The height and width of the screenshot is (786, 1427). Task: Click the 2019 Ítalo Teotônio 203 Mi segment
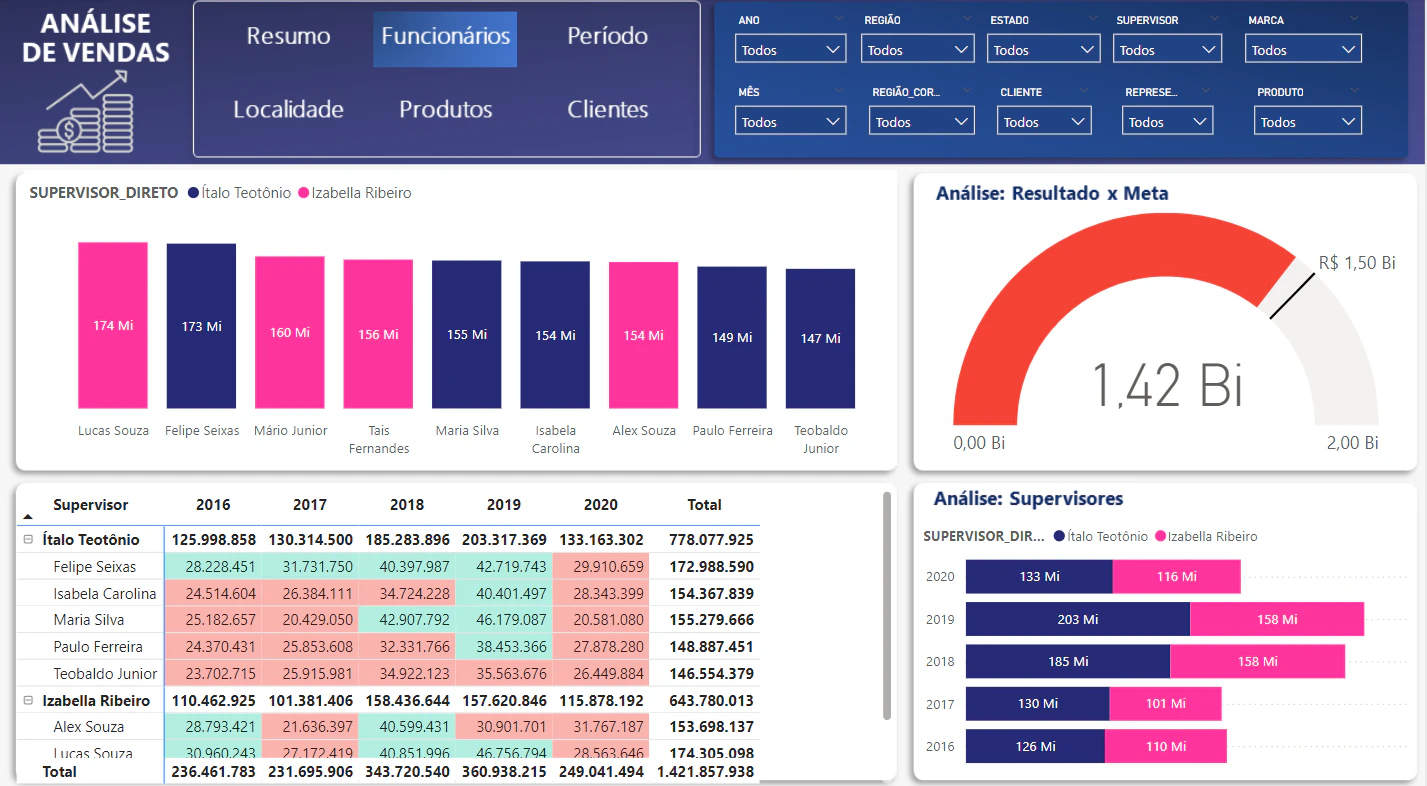[1078, 619]
